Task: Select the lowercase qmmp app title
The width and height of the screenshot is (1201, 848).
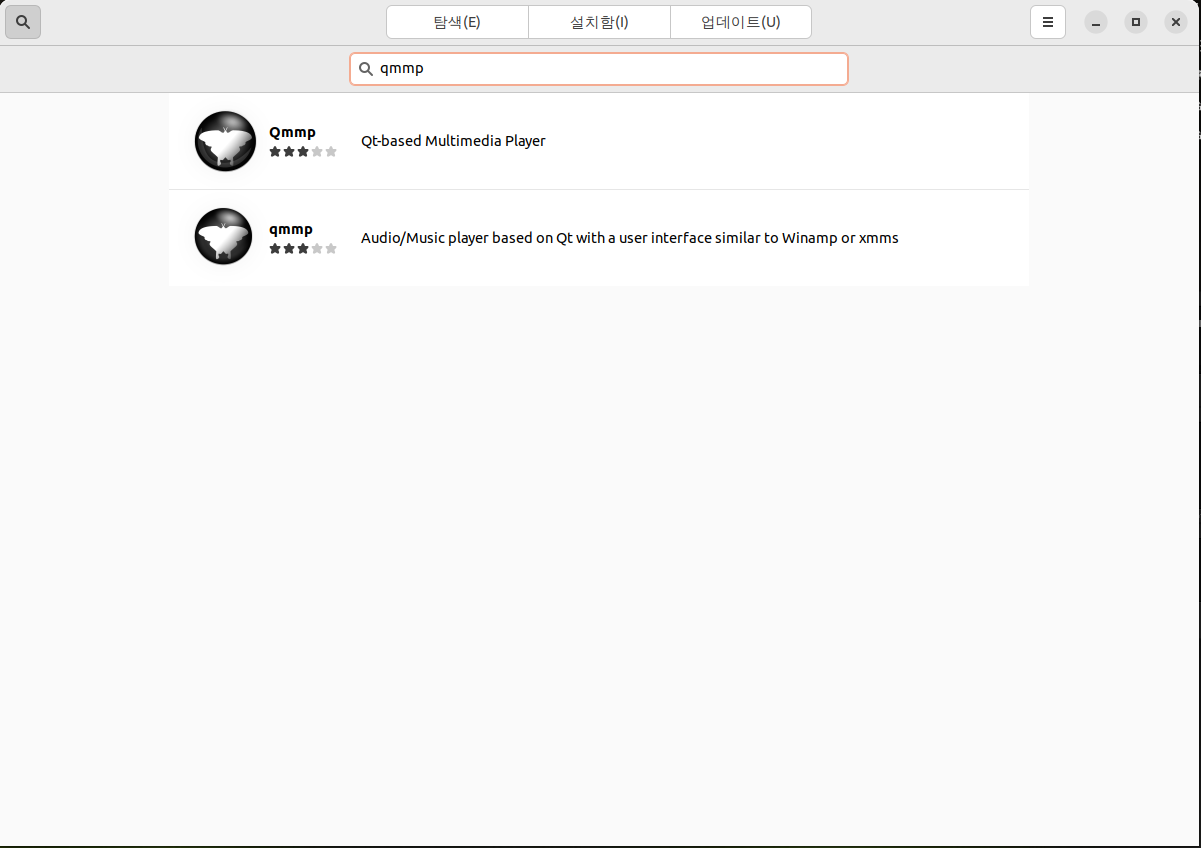Action: pyautogui.click(x=291, y=229)
